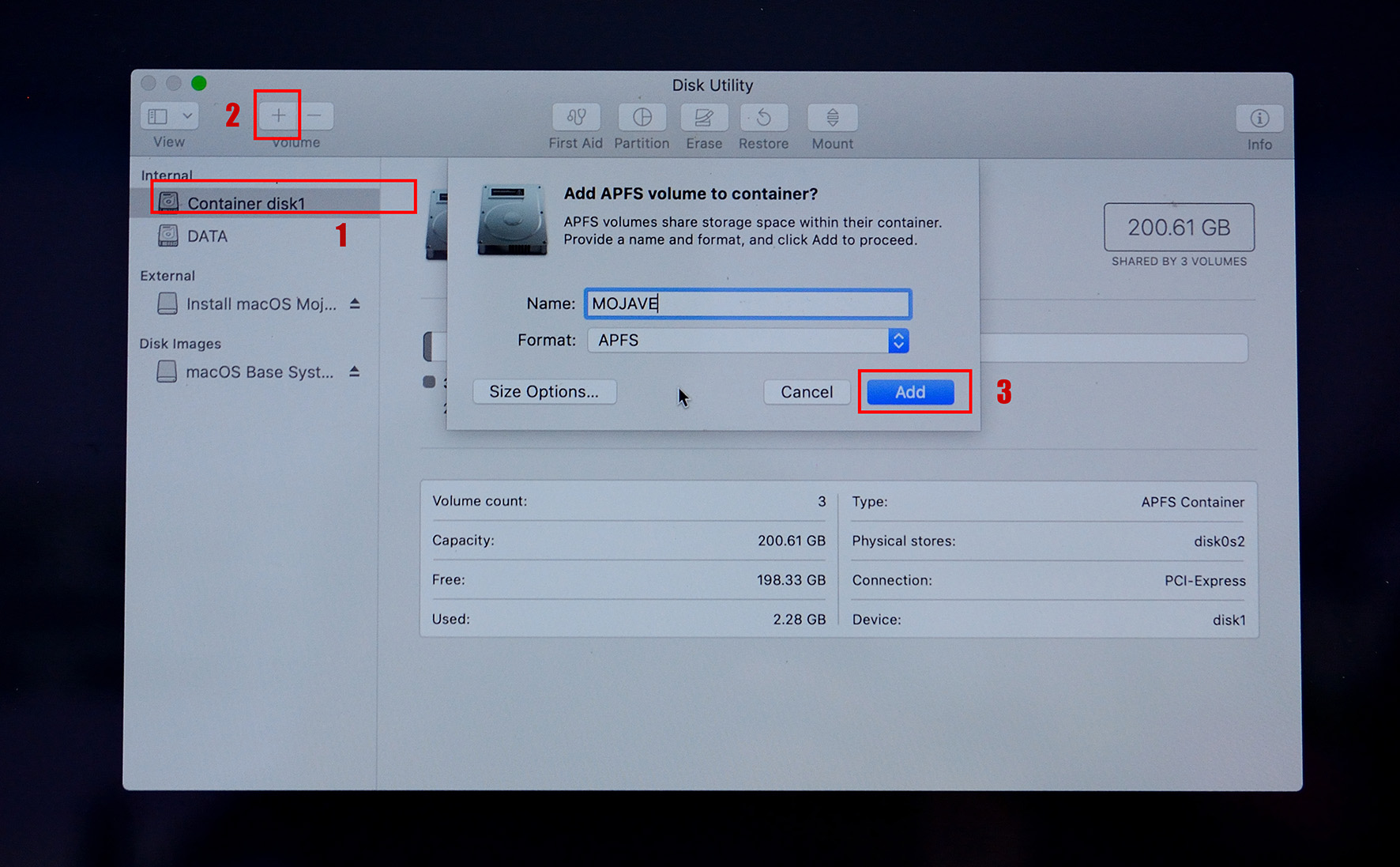Open the Partition tool
The image size is (1400, 867).
(x=642, y=119)
